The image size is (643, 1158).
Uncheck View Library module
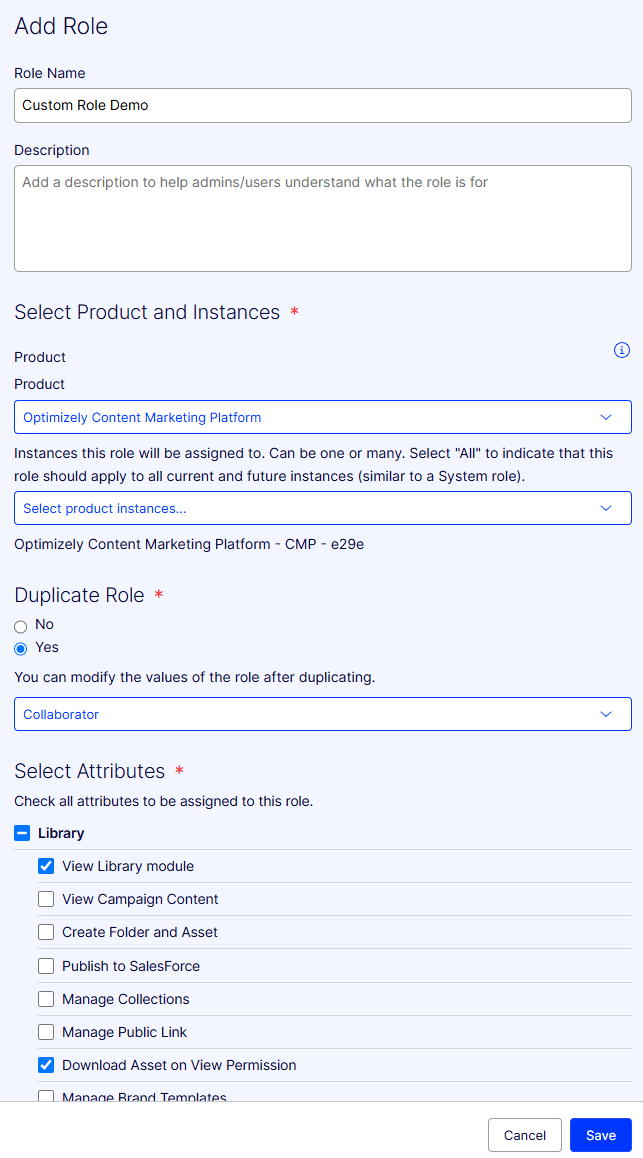pyautogui.click(x=45, y=866)
